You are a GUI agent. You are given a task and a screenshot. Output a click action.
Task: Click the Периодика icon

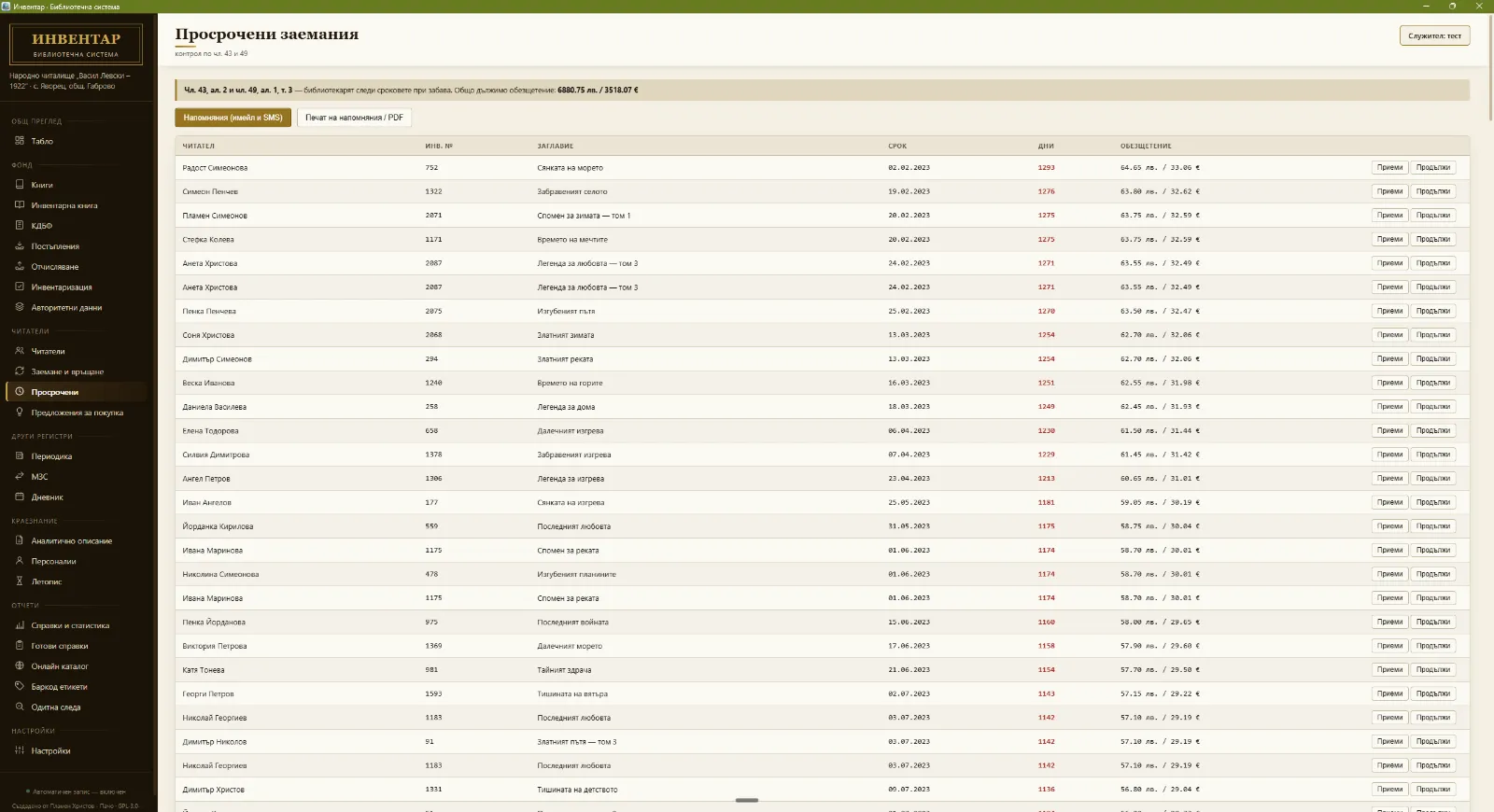20,456
